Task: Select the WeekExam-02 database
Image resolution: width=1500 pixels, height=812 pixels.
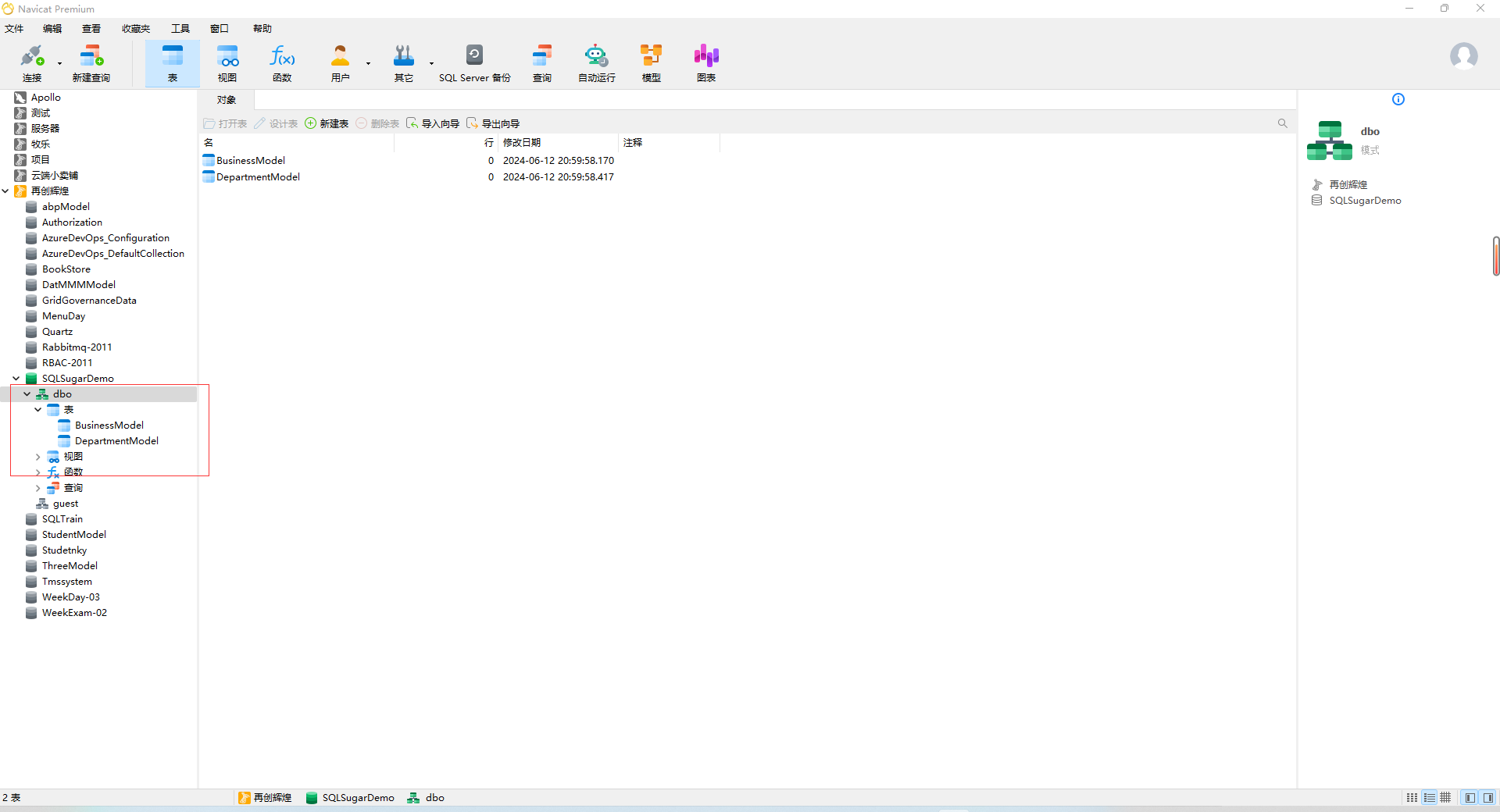Action: (x=74, y=612)
